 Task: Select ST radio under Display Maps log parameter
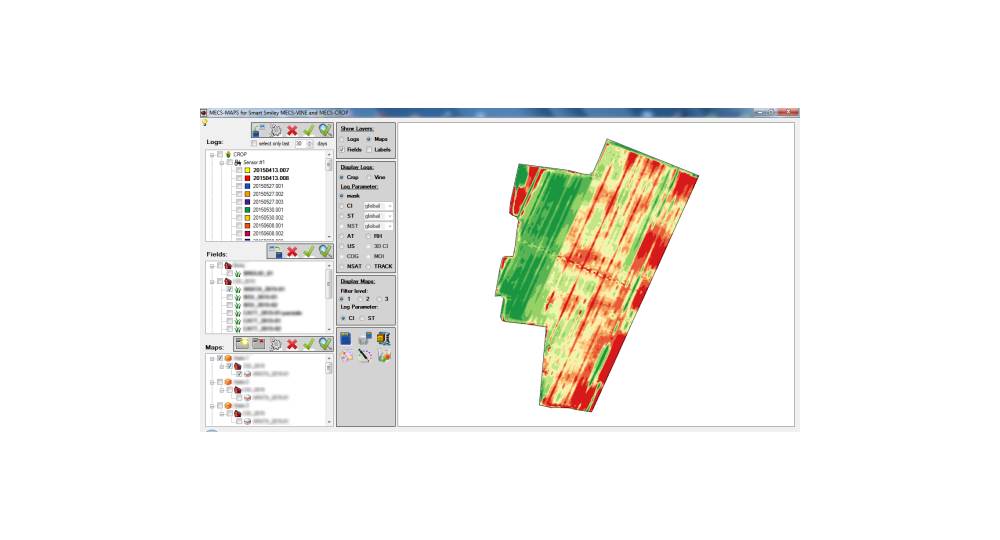click(x=362, y=318)
